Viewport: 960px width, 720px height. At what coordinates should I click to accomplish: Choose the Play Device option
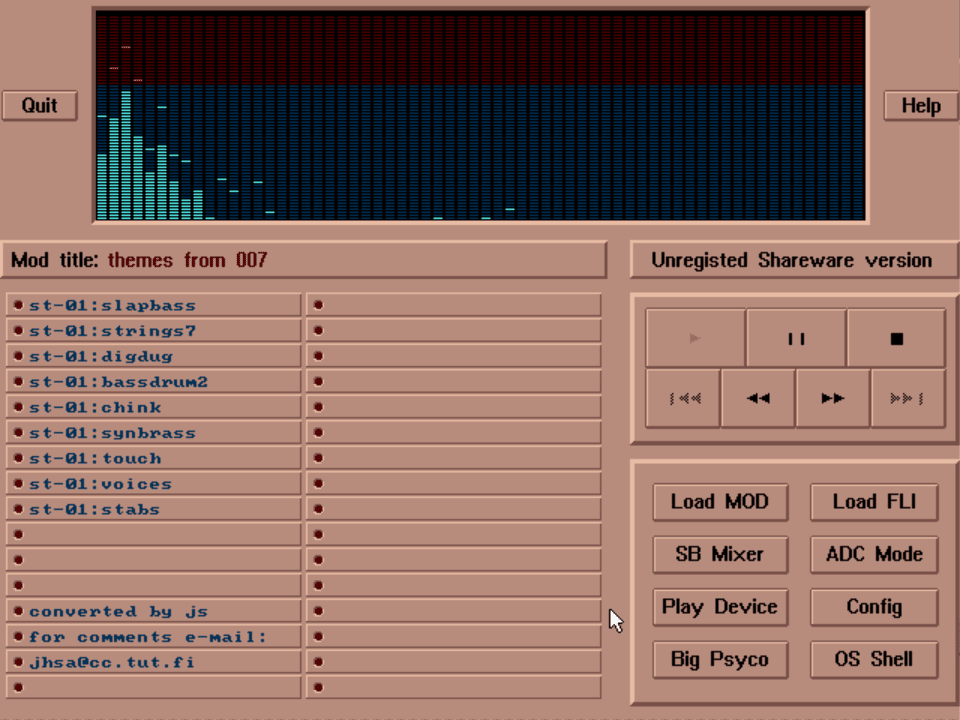pyautogui.click(x=720, y=607)
